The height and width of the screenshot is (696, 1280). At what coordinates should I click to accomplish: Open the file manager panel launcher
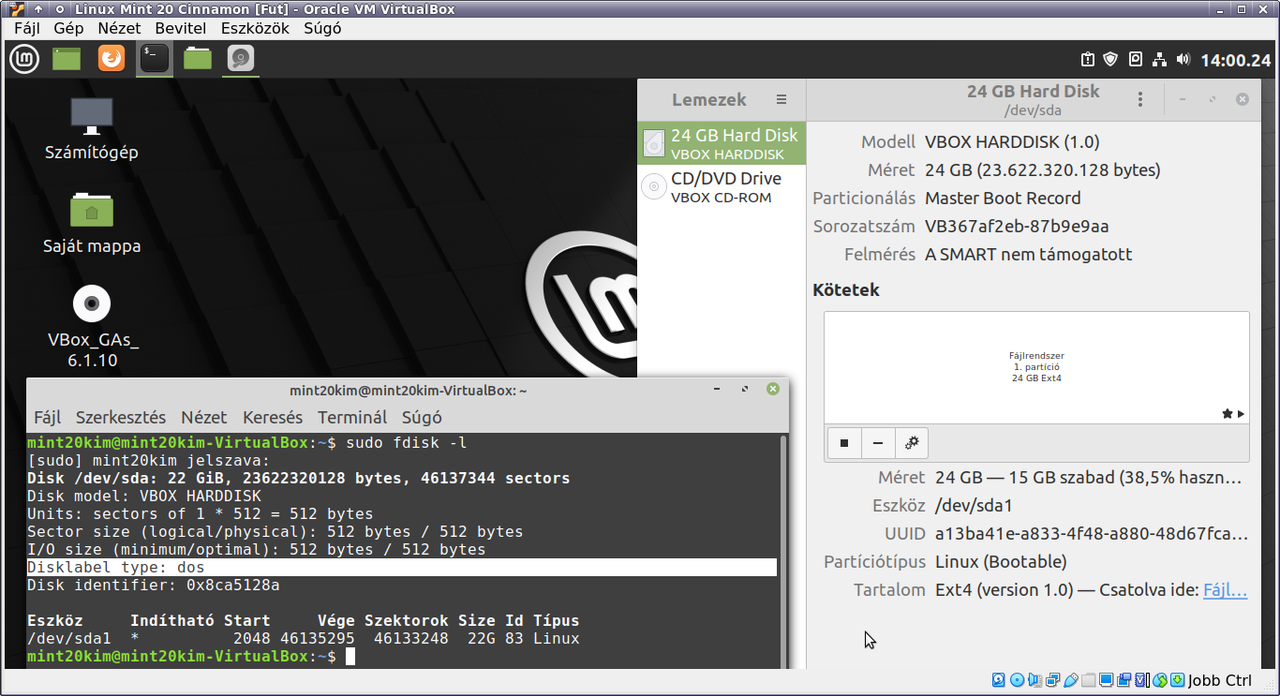(x=197, y=59)
